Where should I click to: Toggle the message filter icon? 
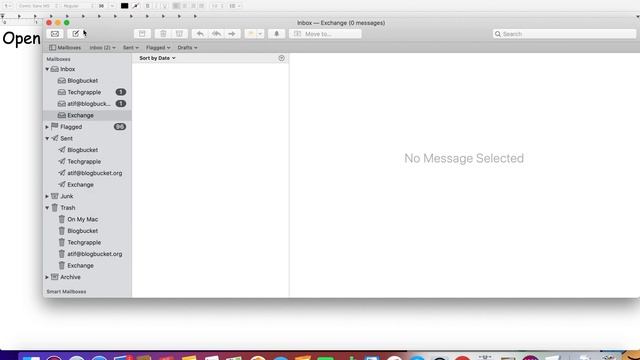281,58
